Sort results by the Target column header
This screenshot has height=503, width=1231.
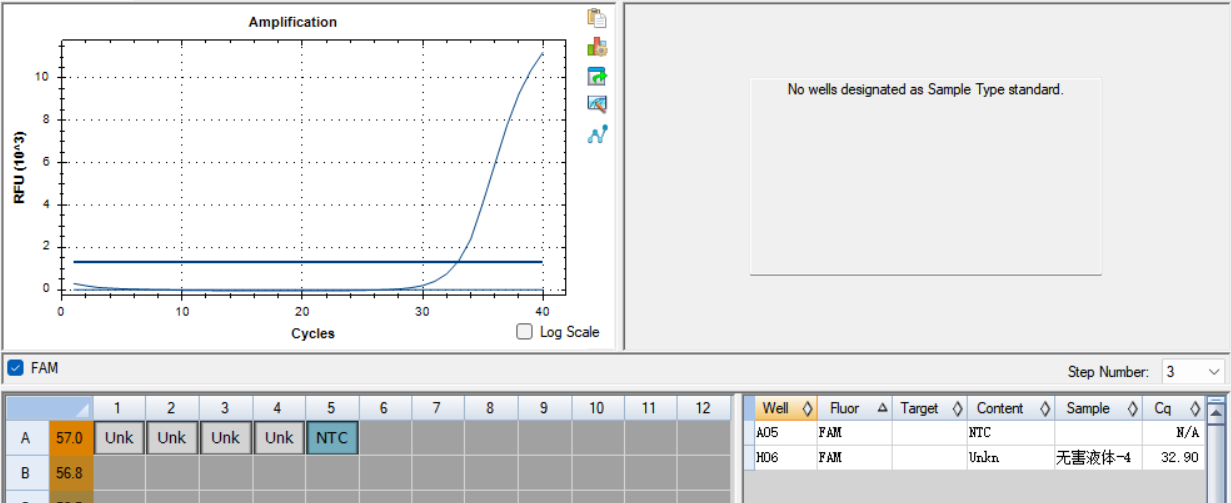929,408
